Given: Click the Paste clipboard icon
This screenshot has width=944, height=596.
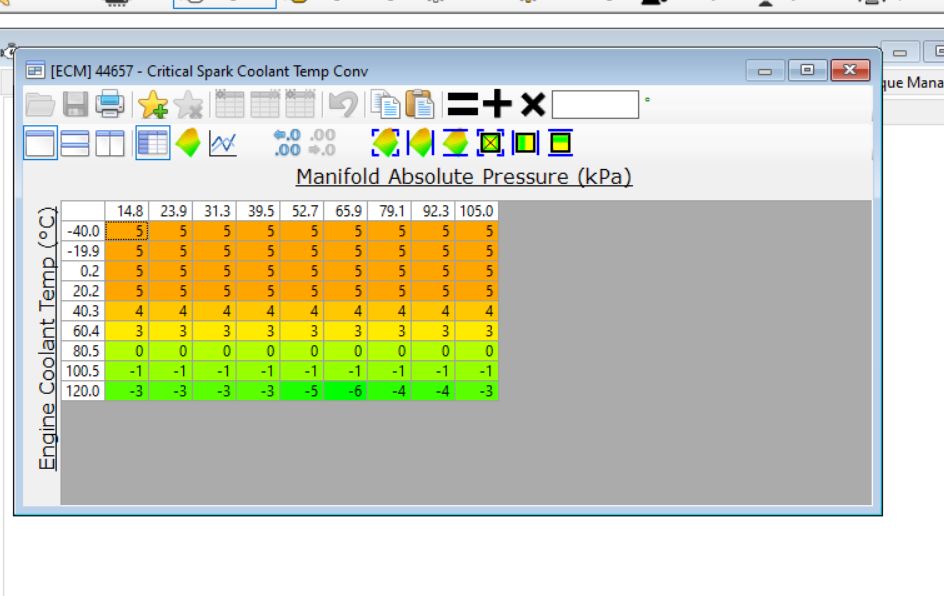Looking at the screenshot, I should tap(419, 104).
